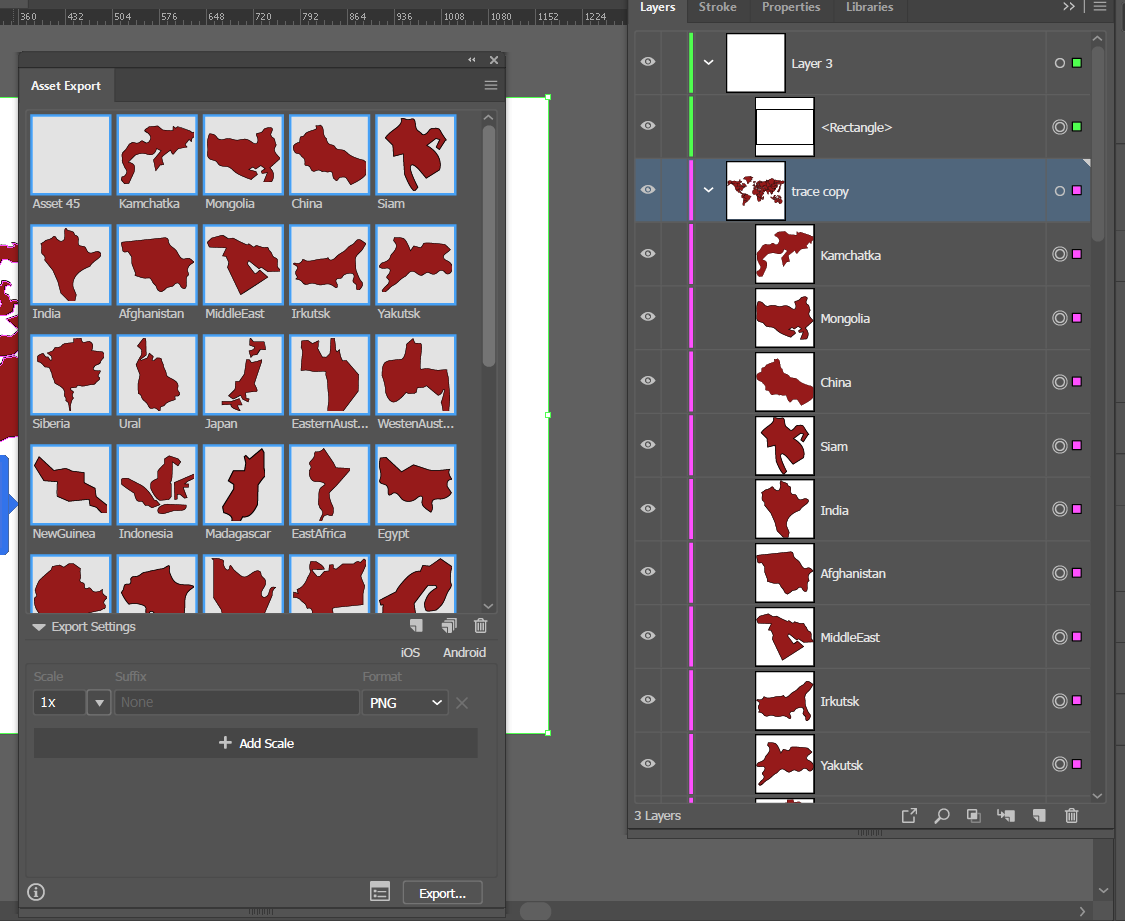Hide Layer 3 visibility eye
This screenshot has width=1125, height=921.
[648, 62]
